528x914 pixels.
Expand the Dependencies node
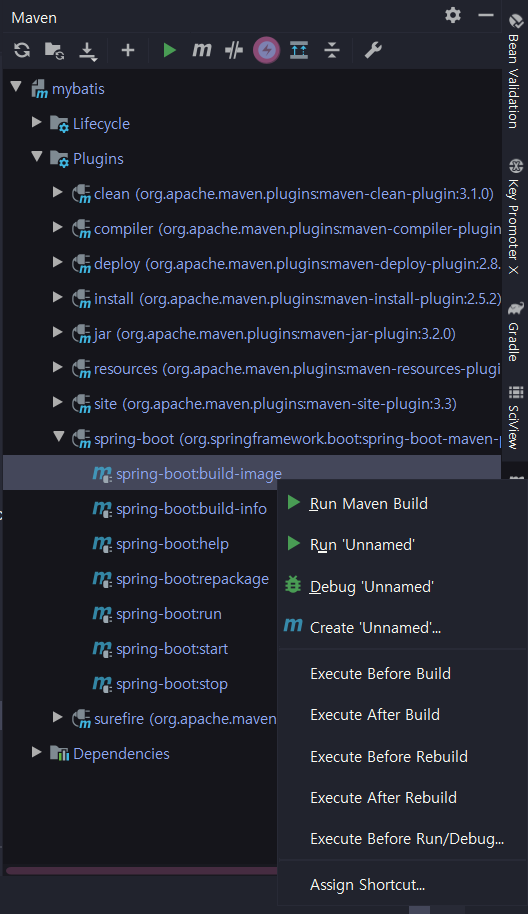pyautogui.click(x=37, y=752)
